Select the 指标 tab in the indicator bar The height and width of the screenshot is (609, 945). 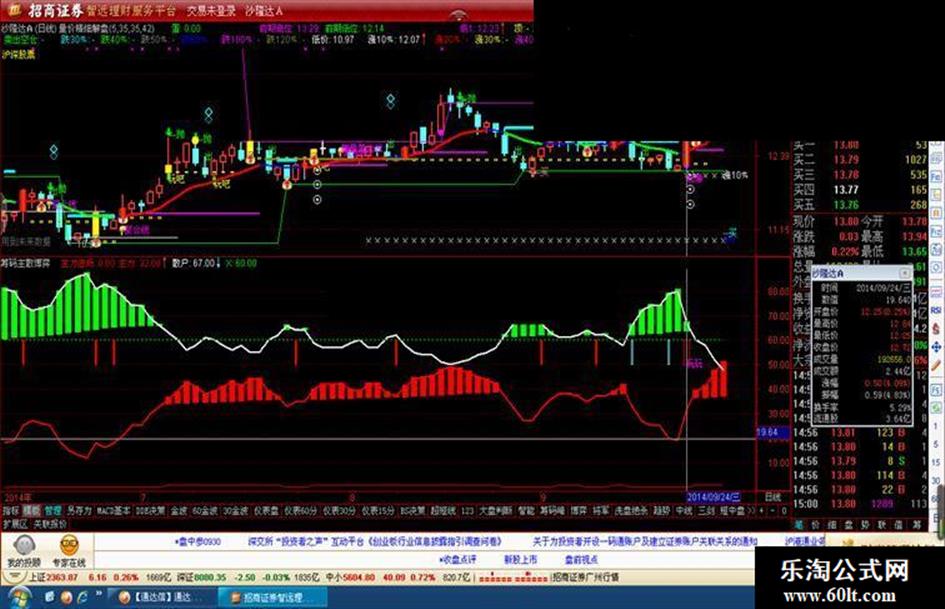click(x=11, y=511)
